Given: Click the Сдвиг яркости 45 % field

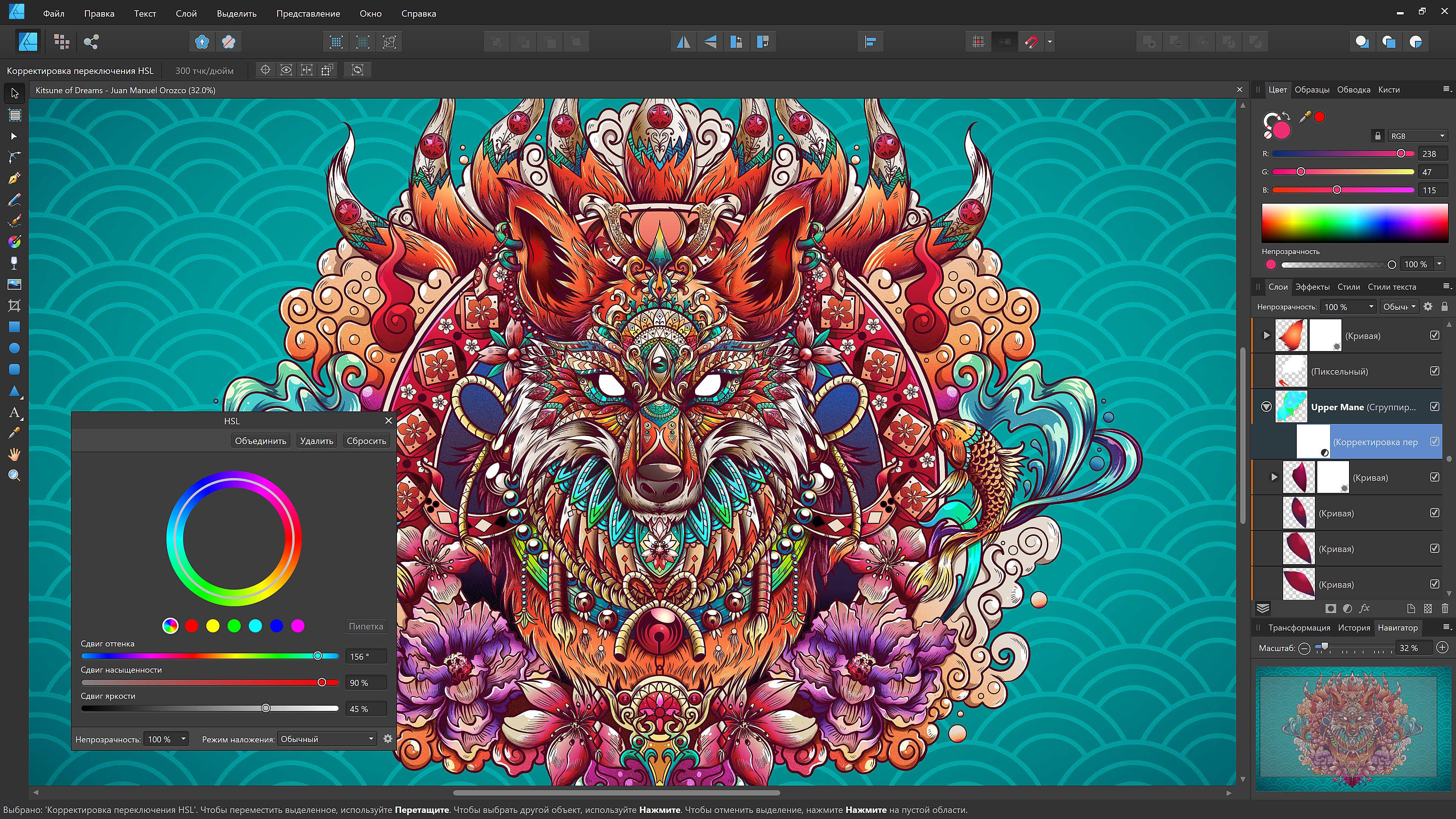Looking at the screenshot, I should click(366, 709).
